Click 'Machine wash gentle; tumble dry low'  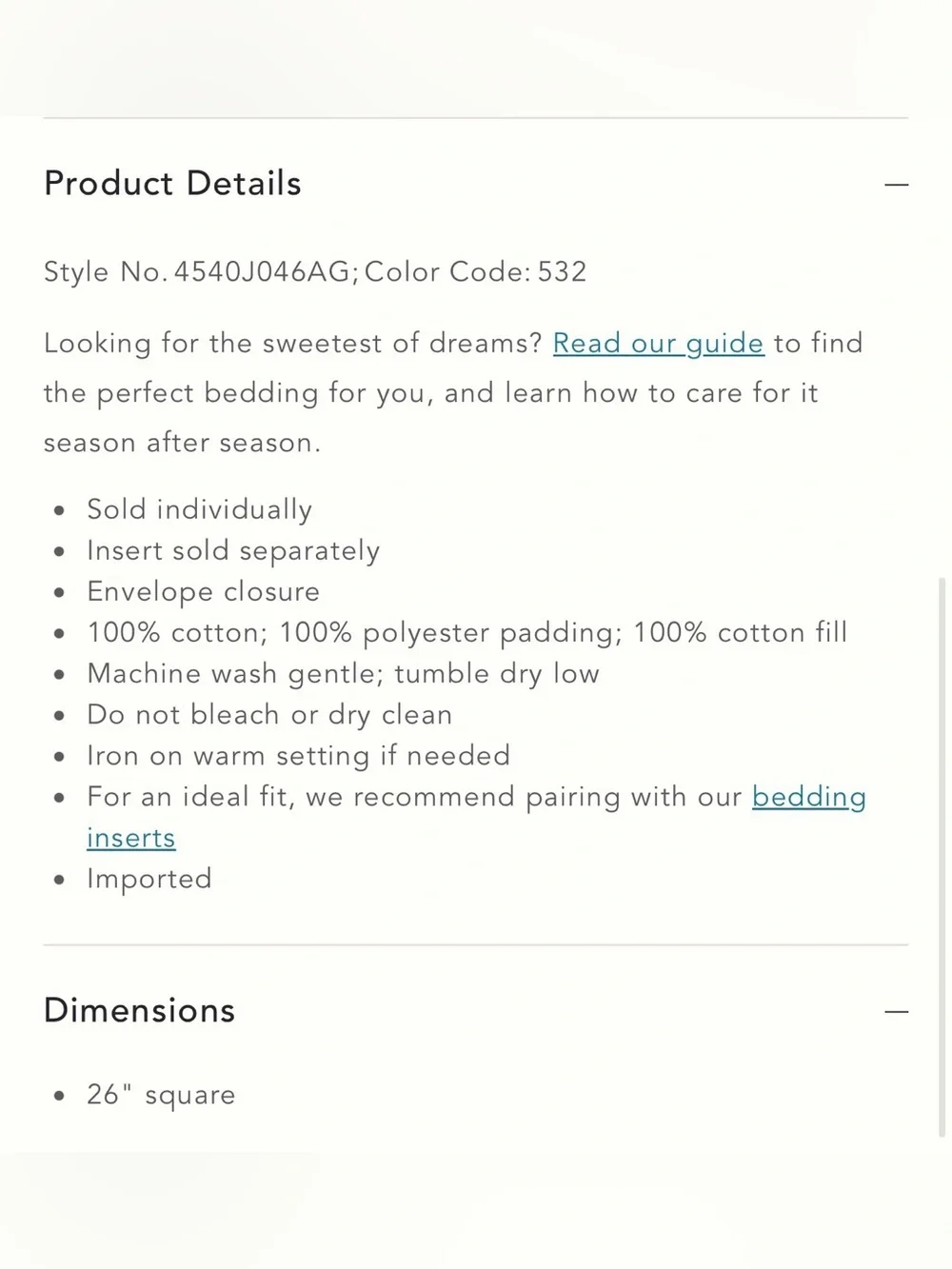[x=343, y=674]
